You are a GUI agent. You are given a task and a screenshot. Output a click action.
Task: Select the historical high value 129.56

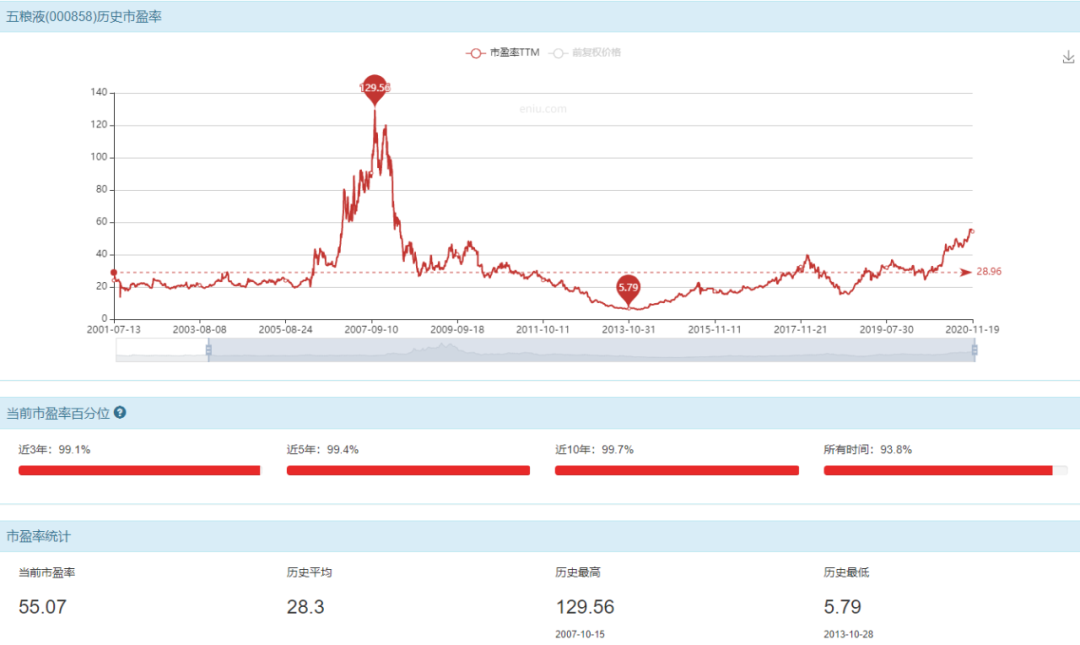(x=585, y=607)
